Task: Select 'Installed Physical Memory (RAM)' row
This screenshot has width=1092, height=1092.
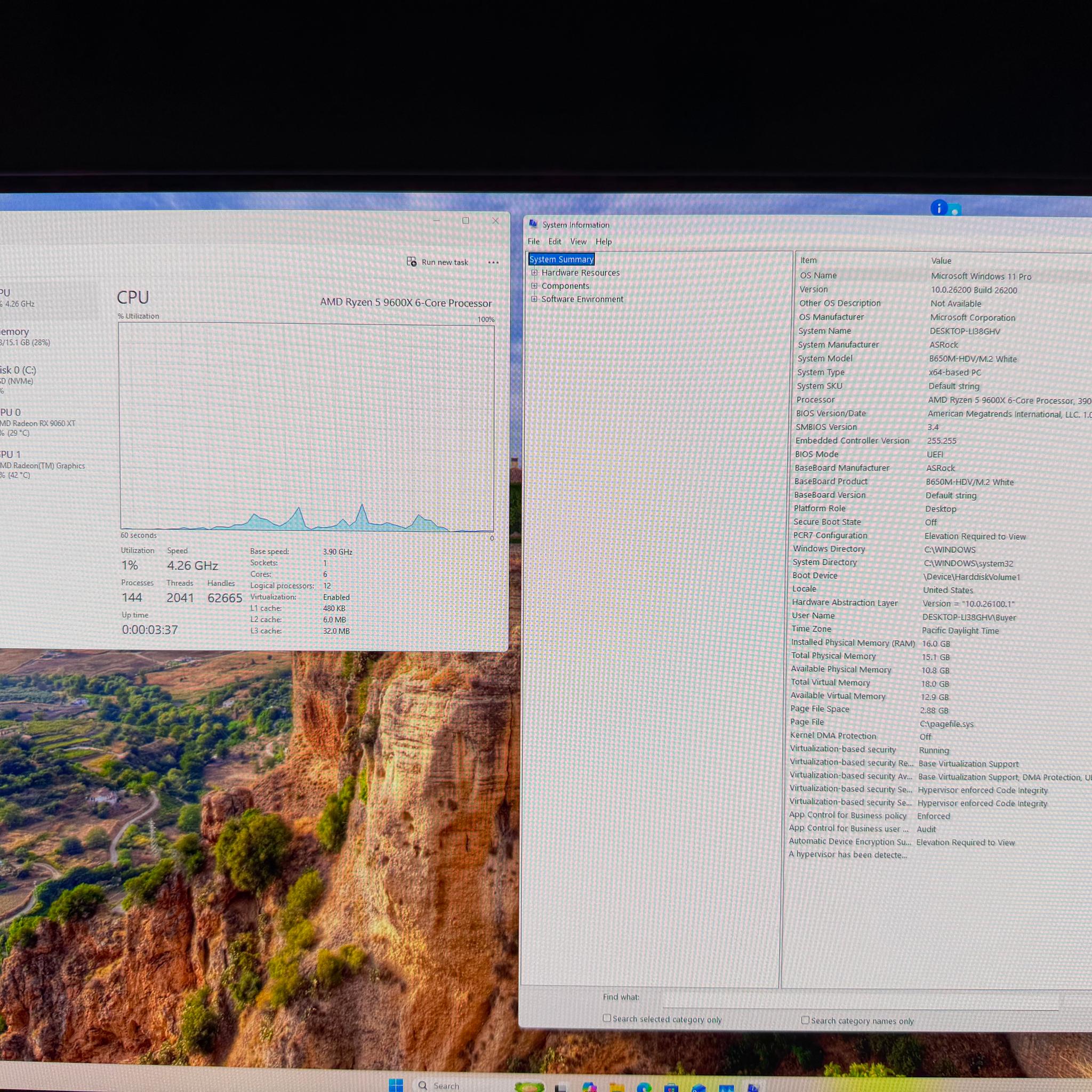Action: click(x=940, y=643)
